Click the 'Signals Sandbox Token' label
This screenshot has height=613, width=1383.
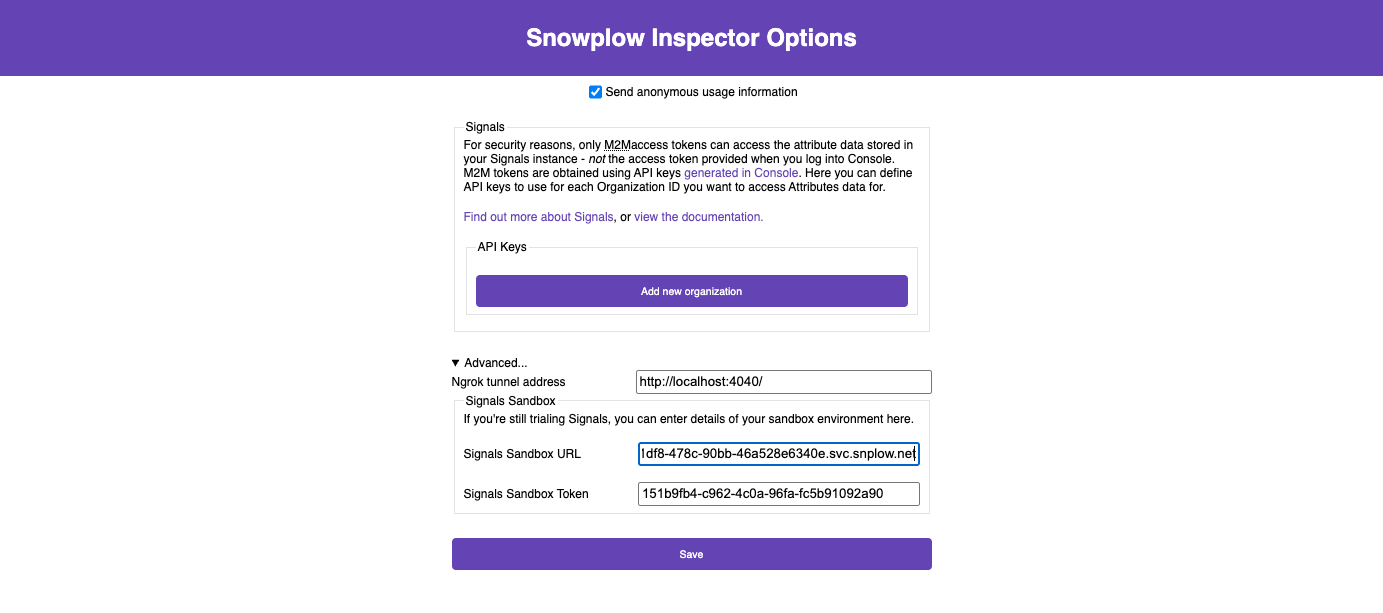point(525,493)
